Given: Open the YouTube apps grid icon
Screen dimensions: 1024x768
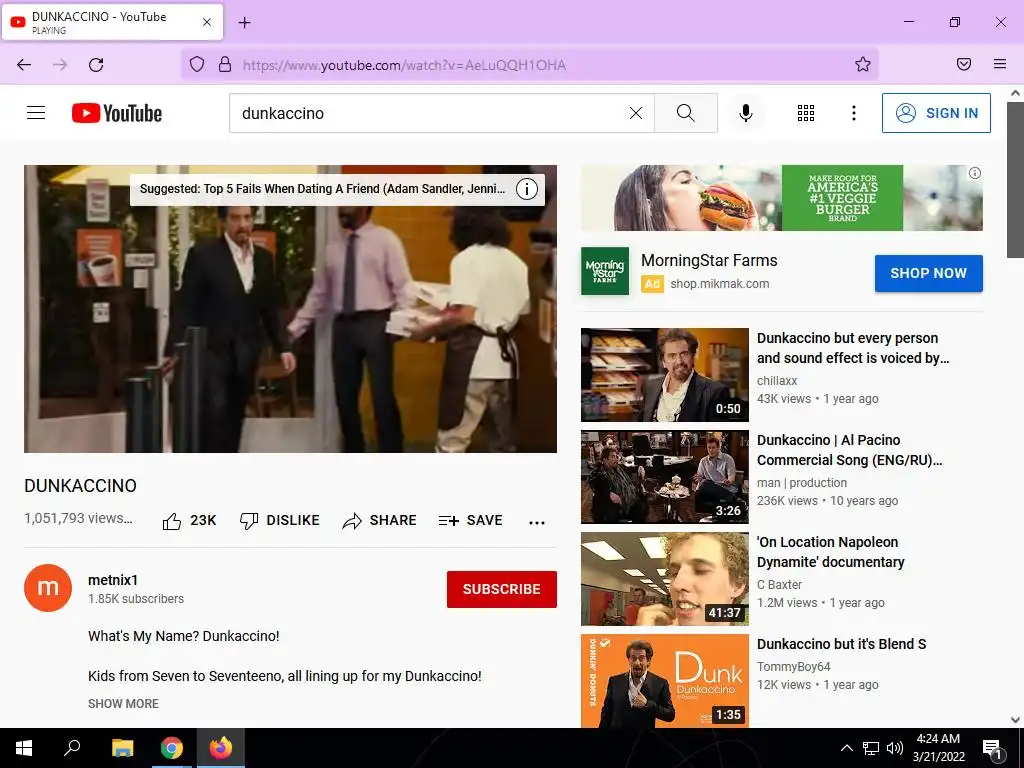Looking at the screenshot, I should tap(806, 113).
